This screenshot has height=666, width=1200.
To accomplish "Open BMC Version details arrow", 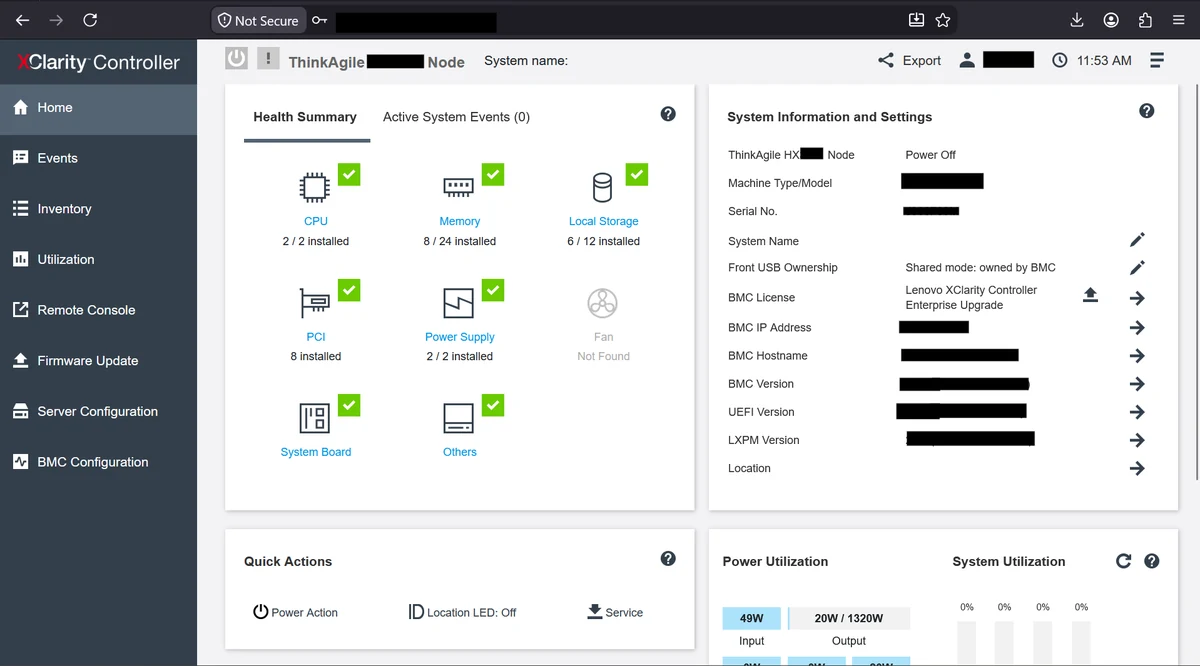I will pyautogui.click(x=1137, y=383).
